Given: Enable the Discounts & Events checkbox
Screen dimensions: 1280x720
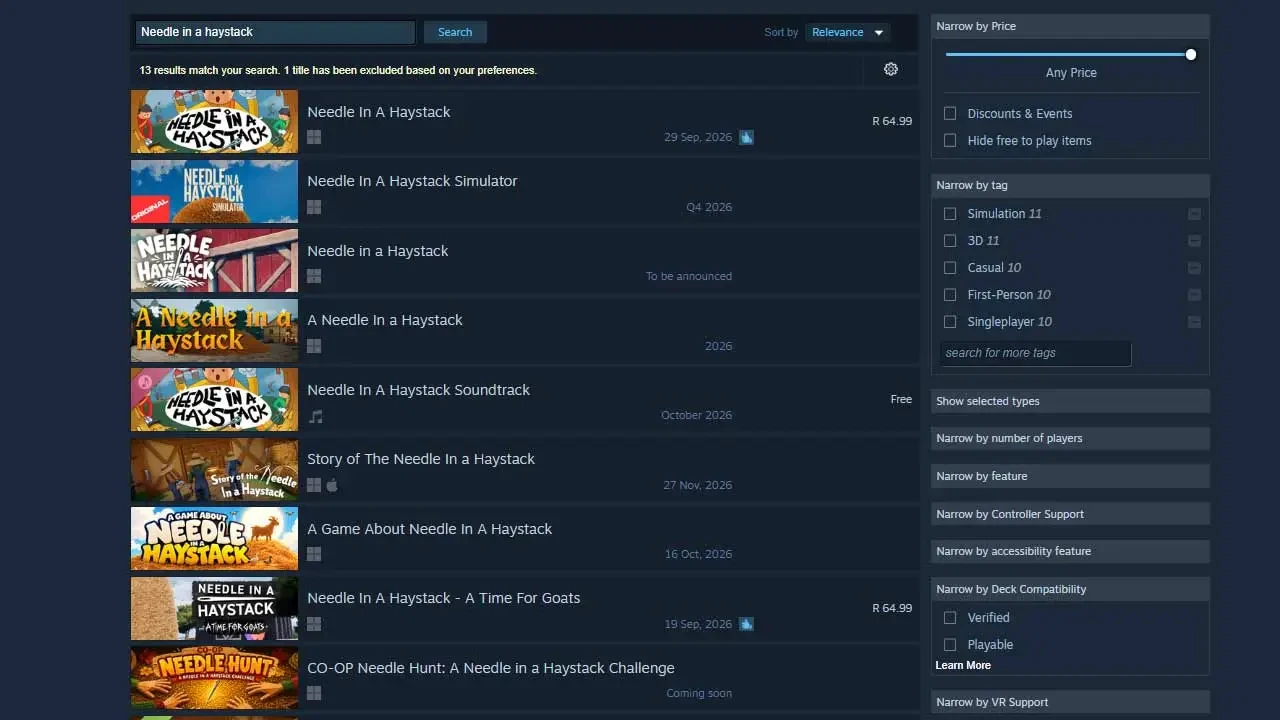Looking at the screenshot, I should 950,114.
